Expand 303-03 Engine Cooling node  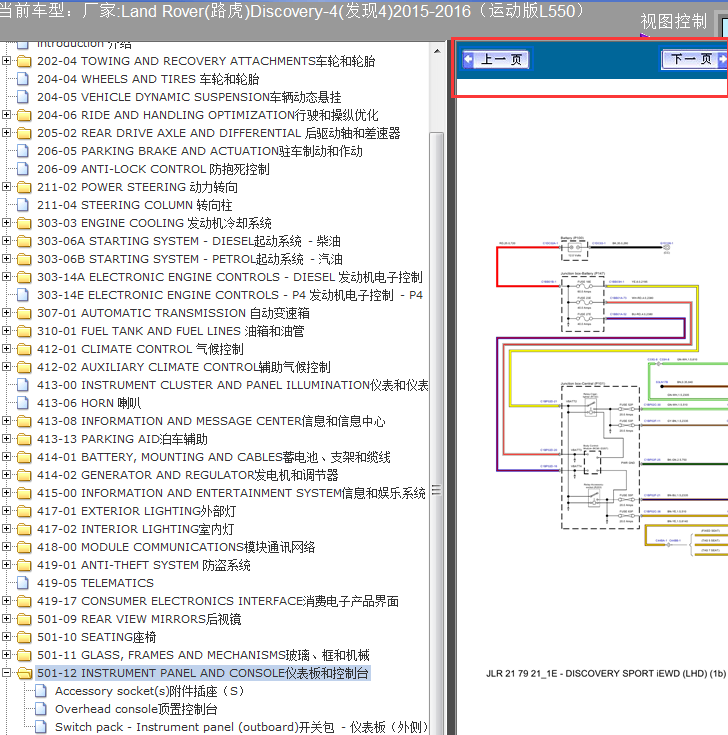(x=7, y=223)
